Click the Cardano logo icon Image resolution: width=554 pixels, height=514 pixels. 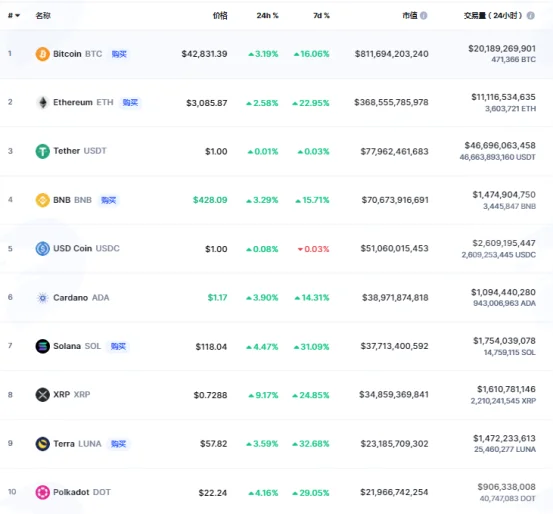[42, 298]
